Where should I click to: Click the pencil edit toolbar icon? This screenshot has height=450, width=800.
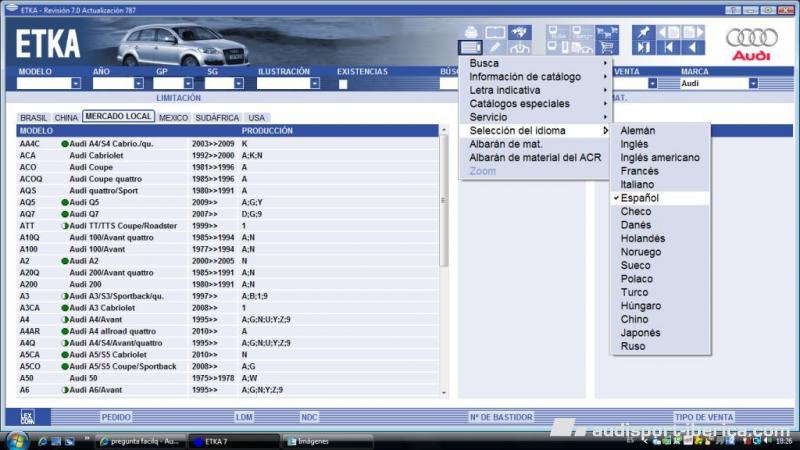coord(494,47)
